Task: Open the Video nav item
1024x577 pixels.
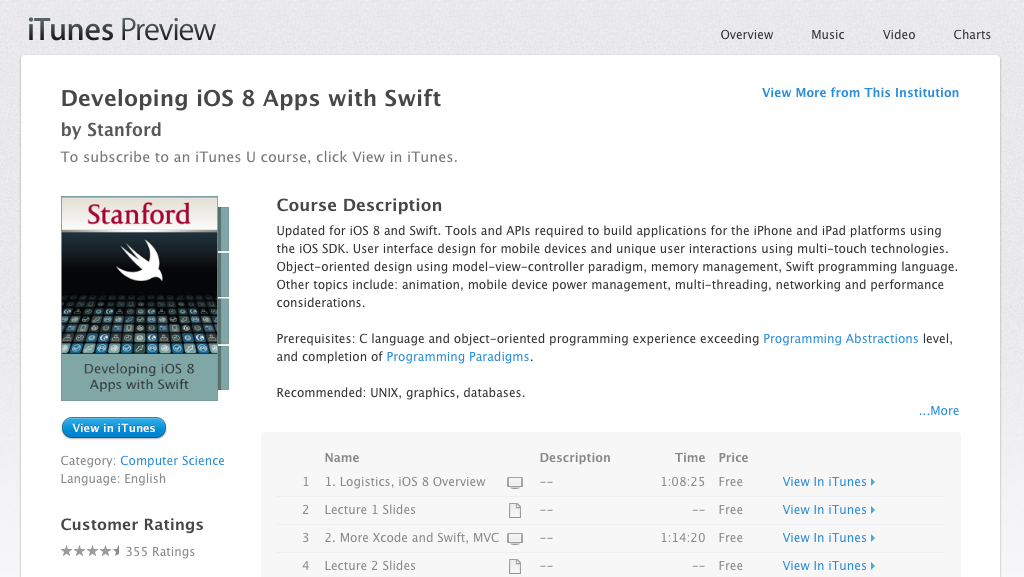Action: point(899,35)
